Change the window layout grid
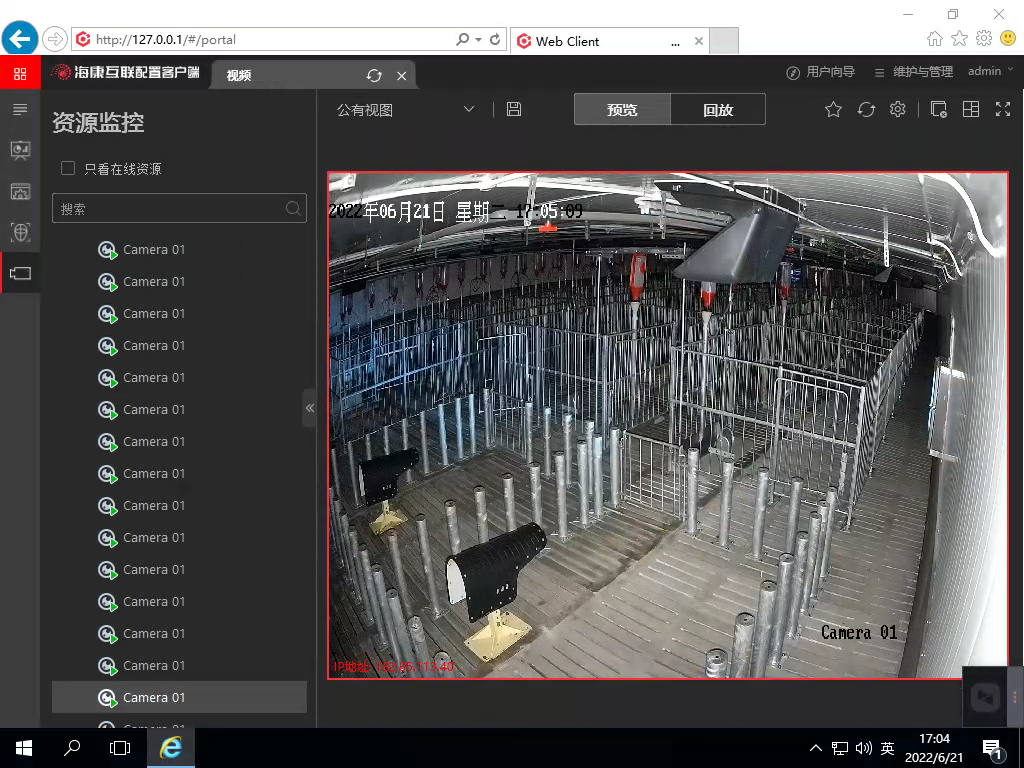 tap(970, 110)
